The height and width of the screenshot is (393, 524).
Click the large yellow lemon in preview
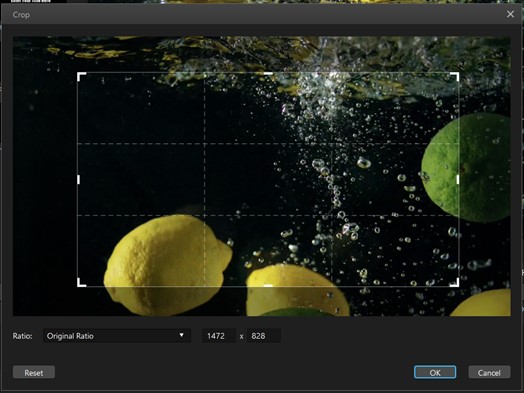(167, 265)
